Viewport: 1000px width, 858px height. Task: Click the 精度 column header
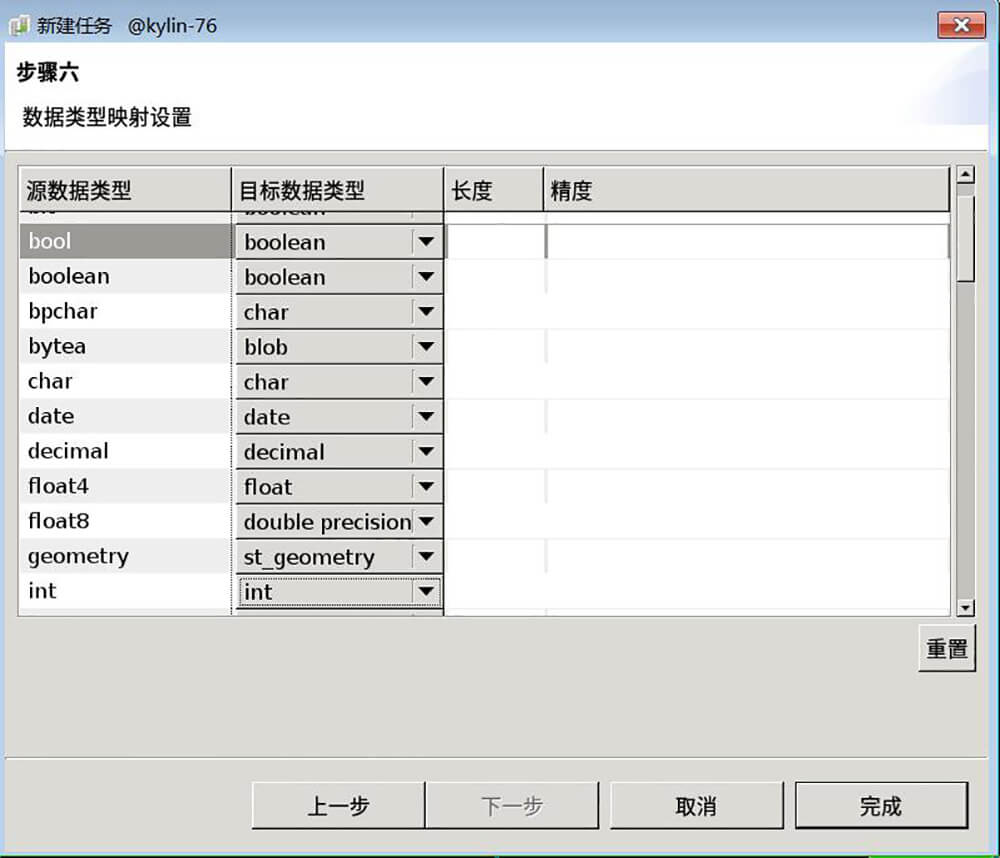tap(745, 190)
